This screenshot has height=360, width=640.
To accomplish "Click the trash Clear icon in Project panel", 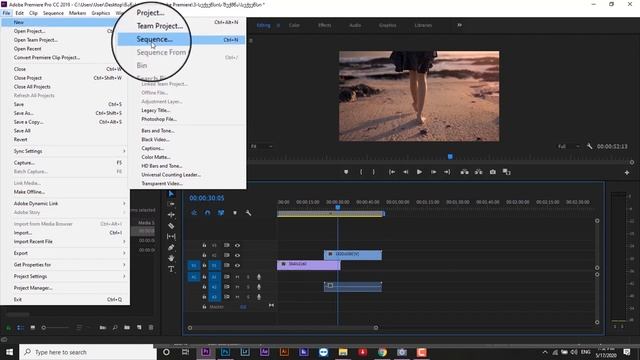I will click(151, 327).
